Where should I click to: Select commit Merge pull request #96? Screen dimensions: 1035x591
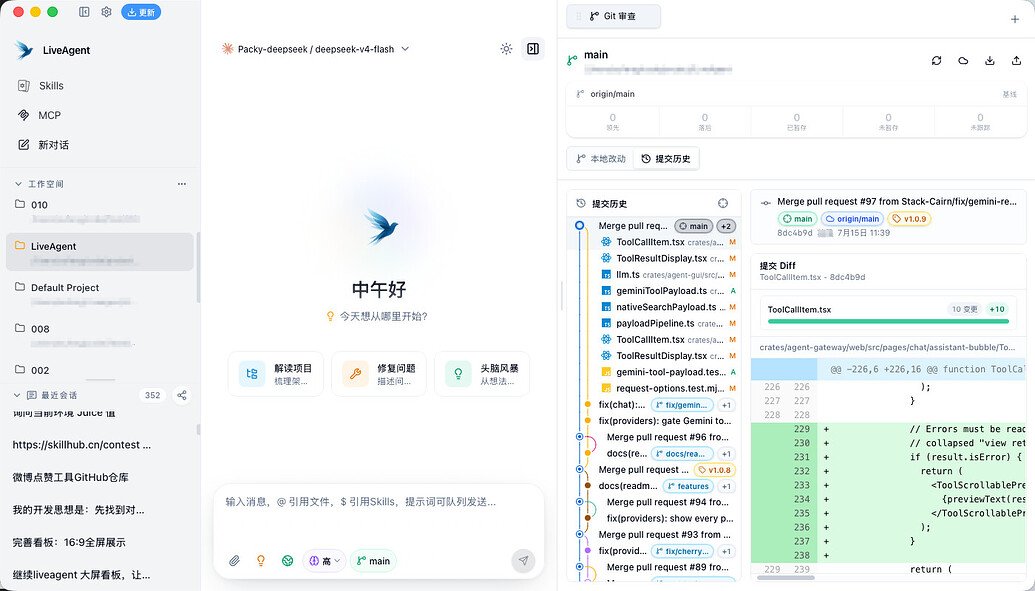(667, 437)
